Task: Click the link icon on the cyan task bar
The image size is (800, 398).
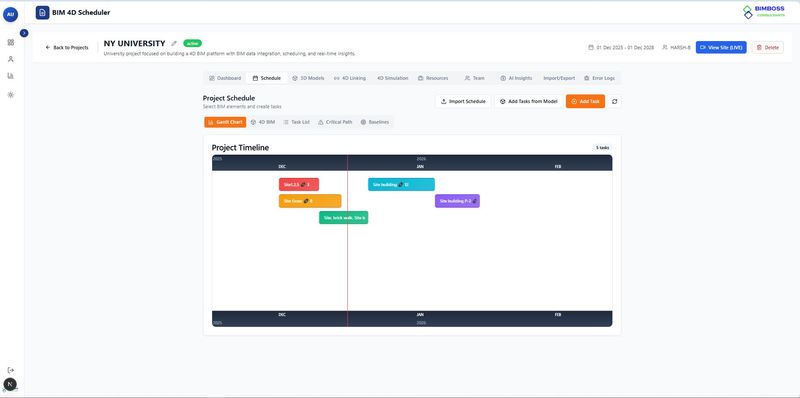Action: click(x=401, y=185)
